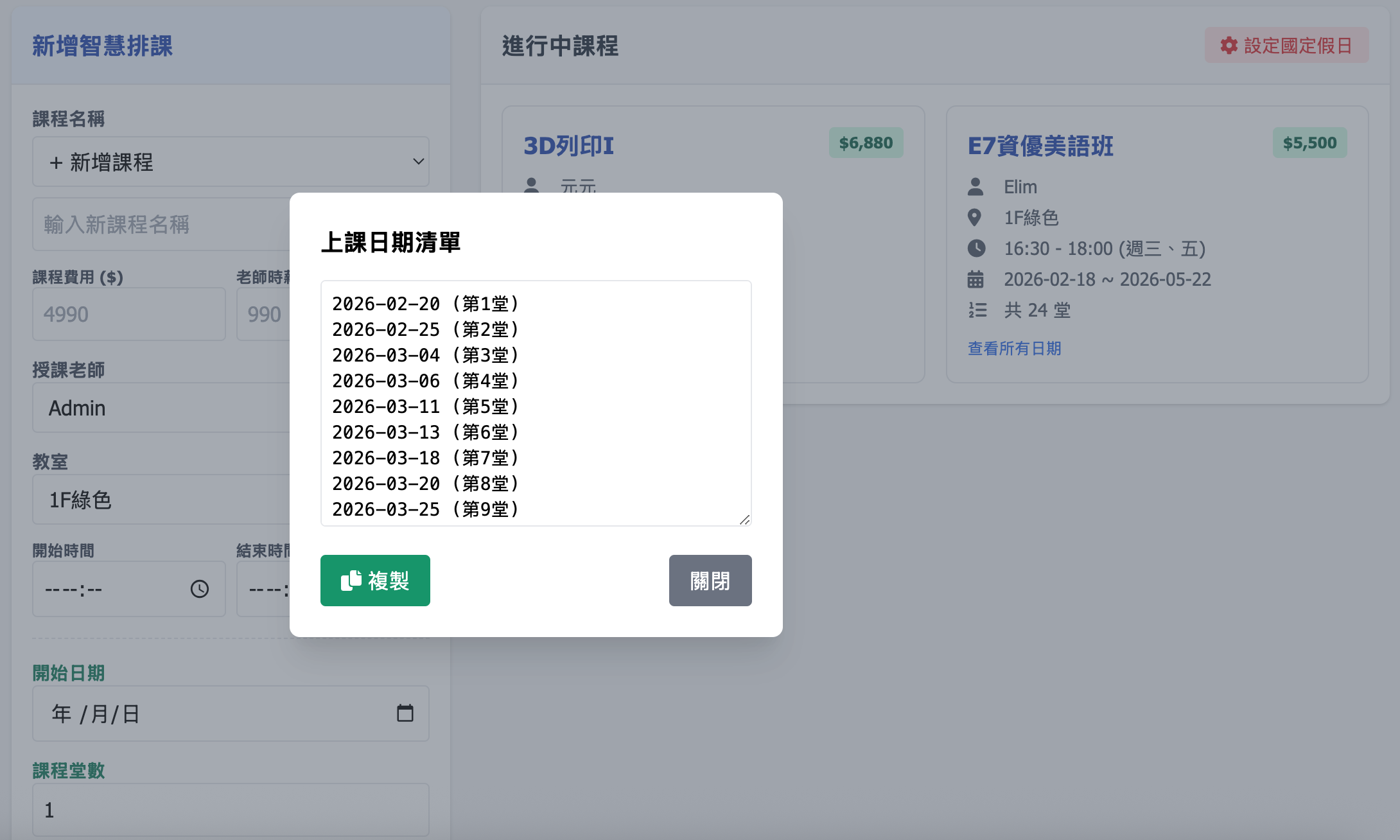This screenshot has width=1400, height=840.
Task: Open the 授課老師 dropdown showing Admin
Action: (161, 408)
